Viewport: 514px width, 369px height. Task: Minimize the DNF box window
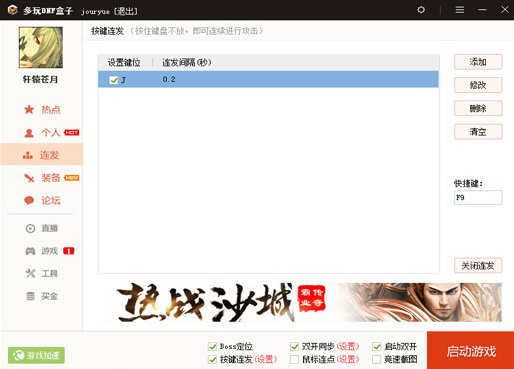(482, 10)
